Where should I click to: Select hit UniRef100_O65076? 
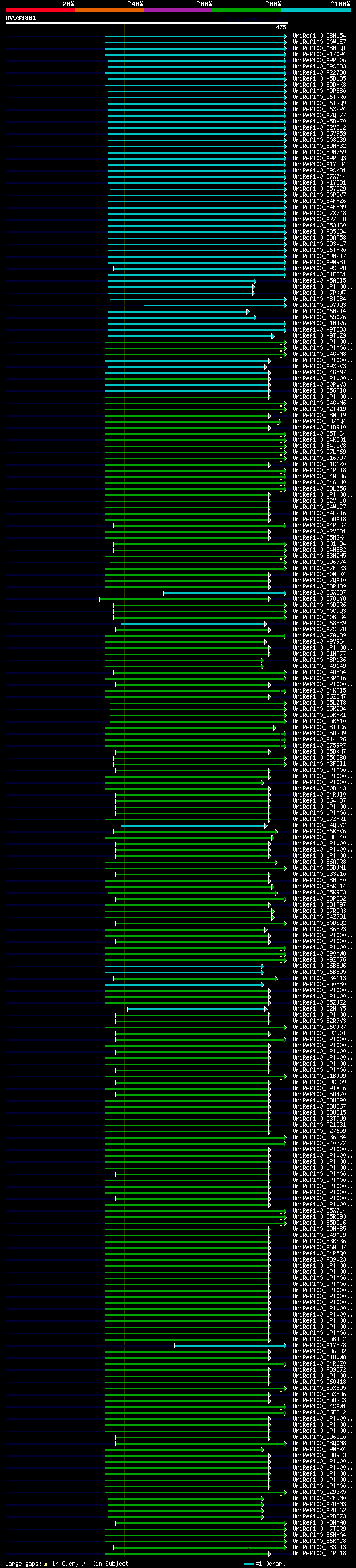tap(319, 318)
